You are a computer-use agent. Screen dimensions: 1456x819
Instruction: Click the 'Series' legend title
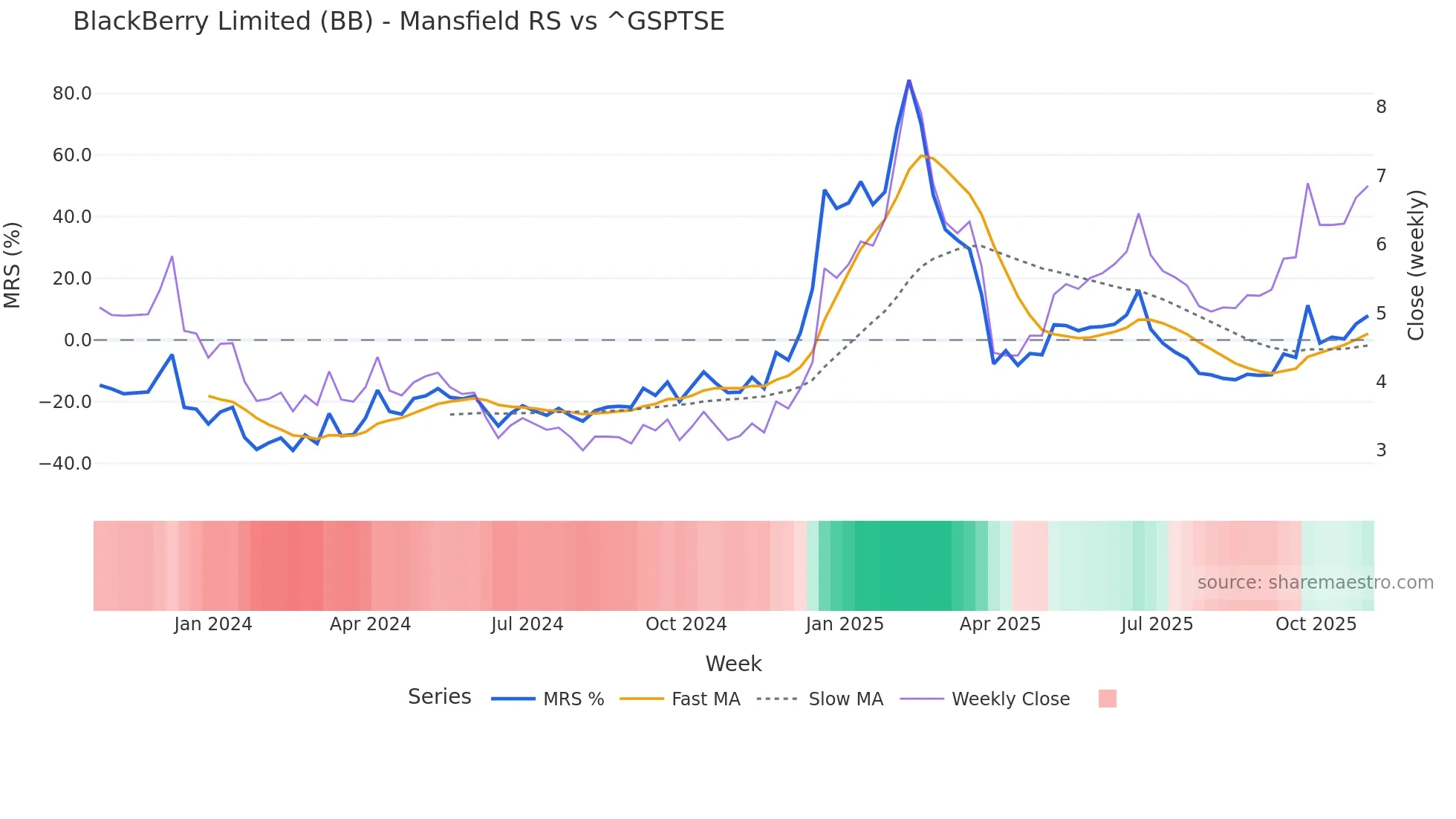point(440,696)
